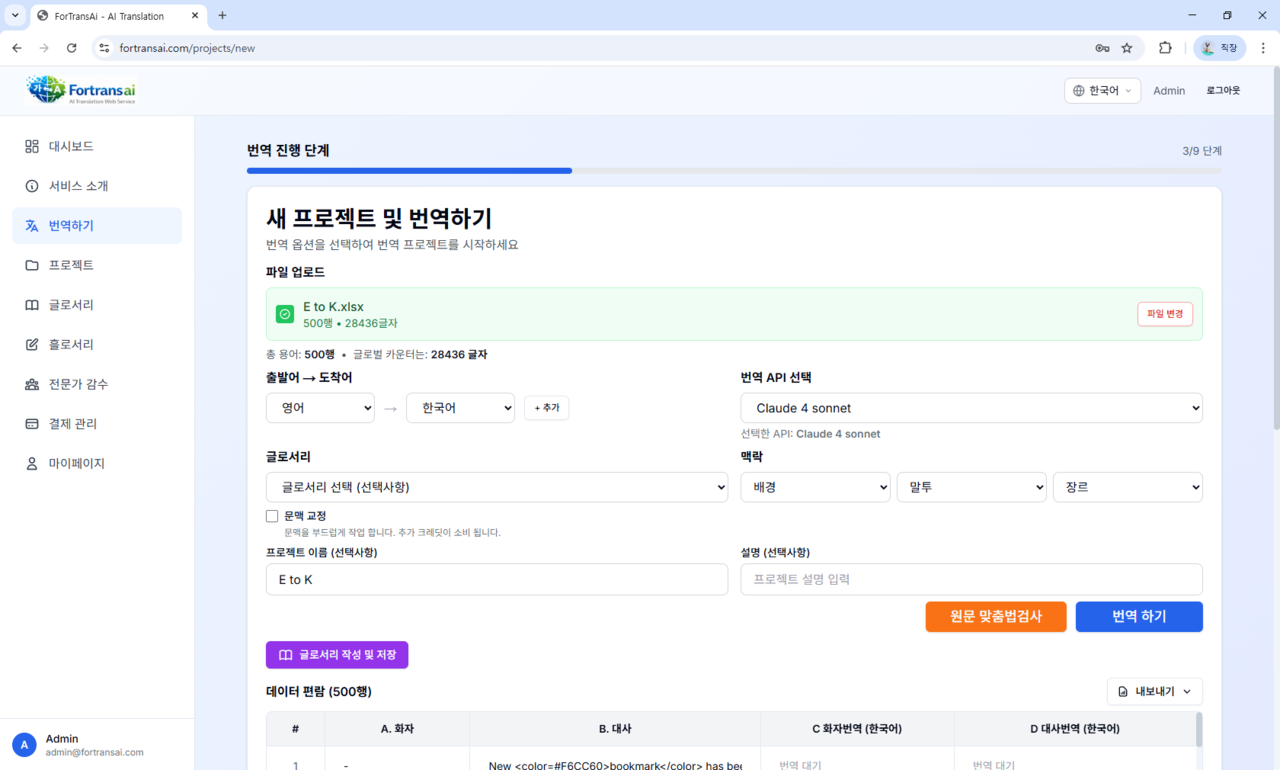Viewport: 1280px width, 770px height.
Task: Click the blue 번역 하기 button
Action: tap(1138, 617)
